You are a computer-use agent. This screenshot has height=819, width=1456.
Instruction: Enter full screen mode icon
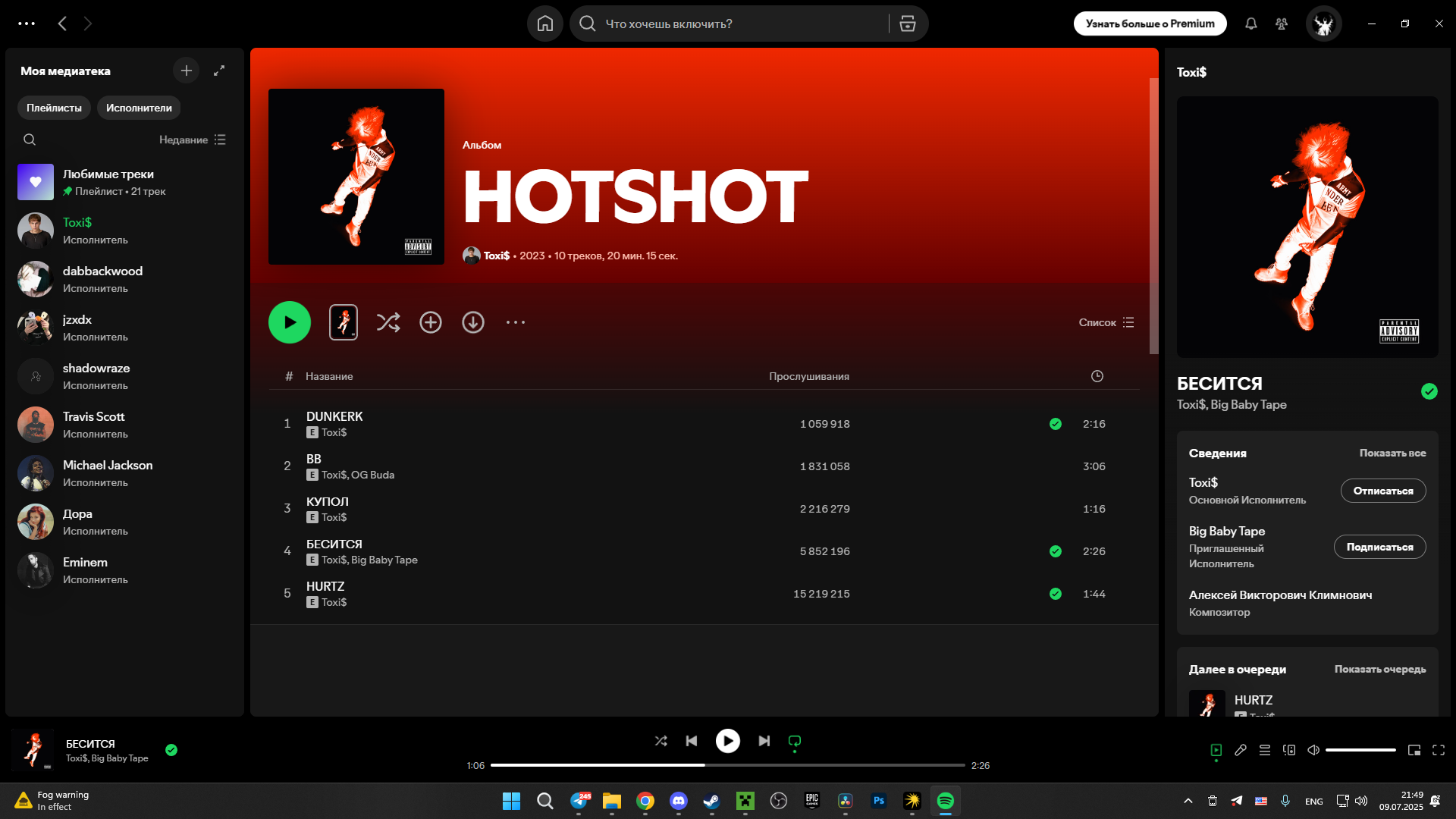click(1439, 750)
